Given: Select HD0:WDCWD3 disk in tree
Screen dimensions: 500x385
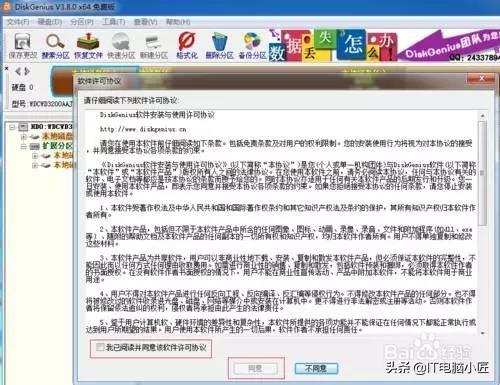Looking at the screenshot, I should click(51, 127).
